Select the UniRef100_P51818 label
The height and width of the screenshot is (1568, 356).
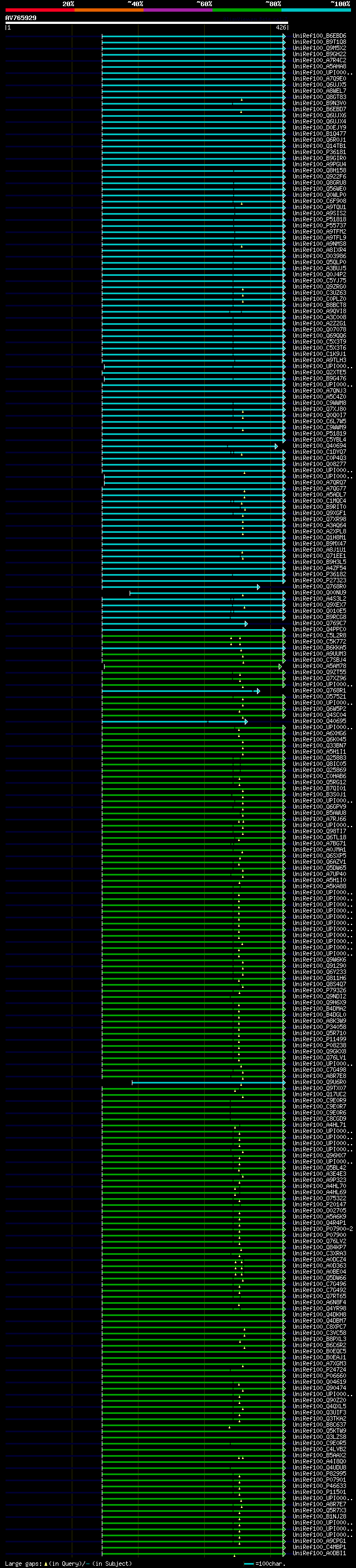[319, 220]
